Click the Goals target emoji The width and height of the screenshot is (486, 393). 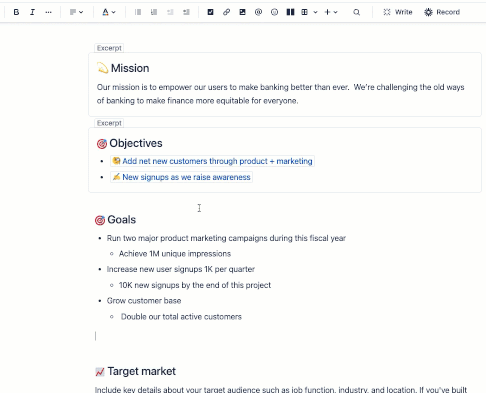100,220
